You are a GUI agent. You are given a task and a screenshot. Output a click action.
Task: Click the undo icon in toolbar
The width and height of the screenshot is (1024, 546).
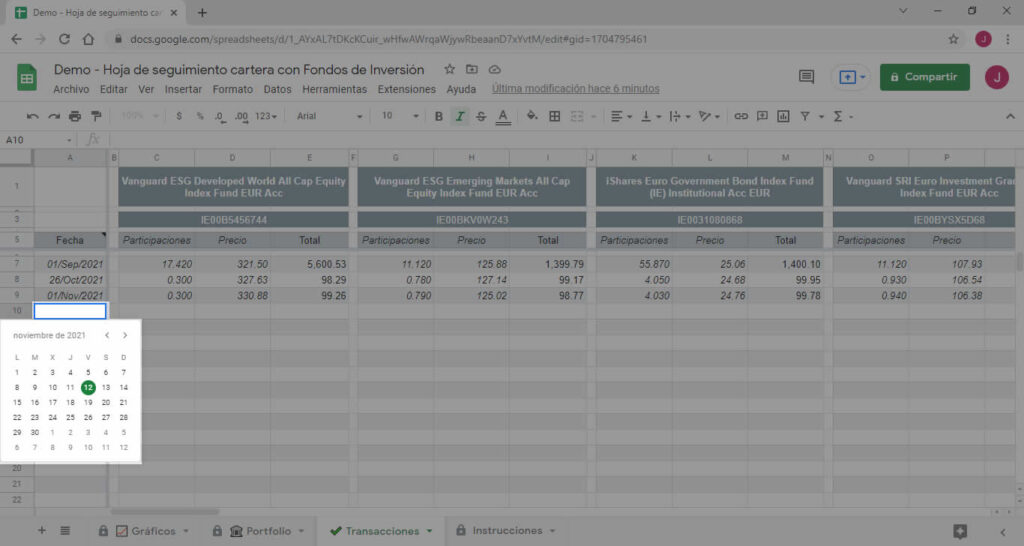click(32, 116)
